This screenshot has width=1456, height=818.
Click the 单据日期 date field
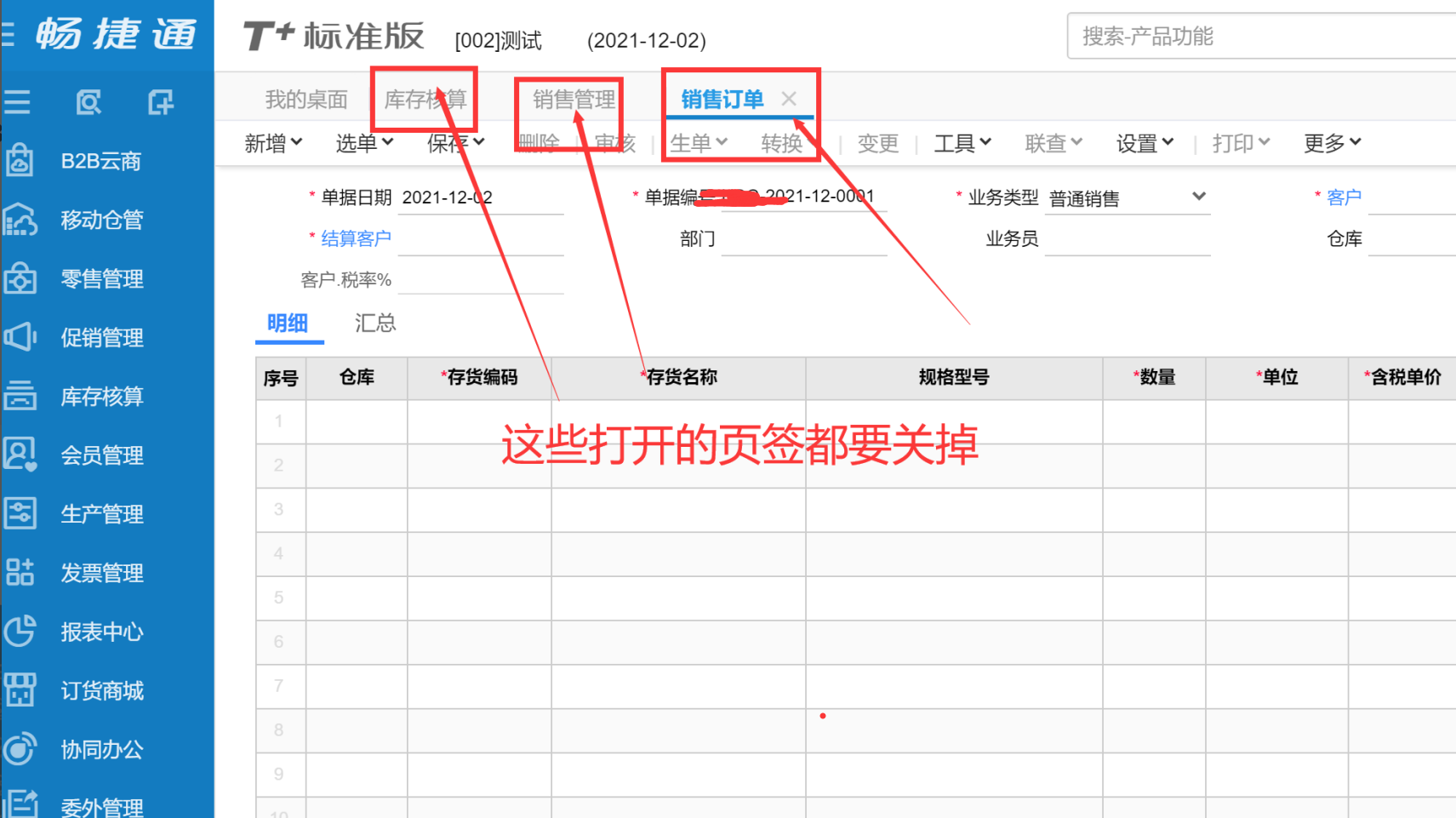481,197
